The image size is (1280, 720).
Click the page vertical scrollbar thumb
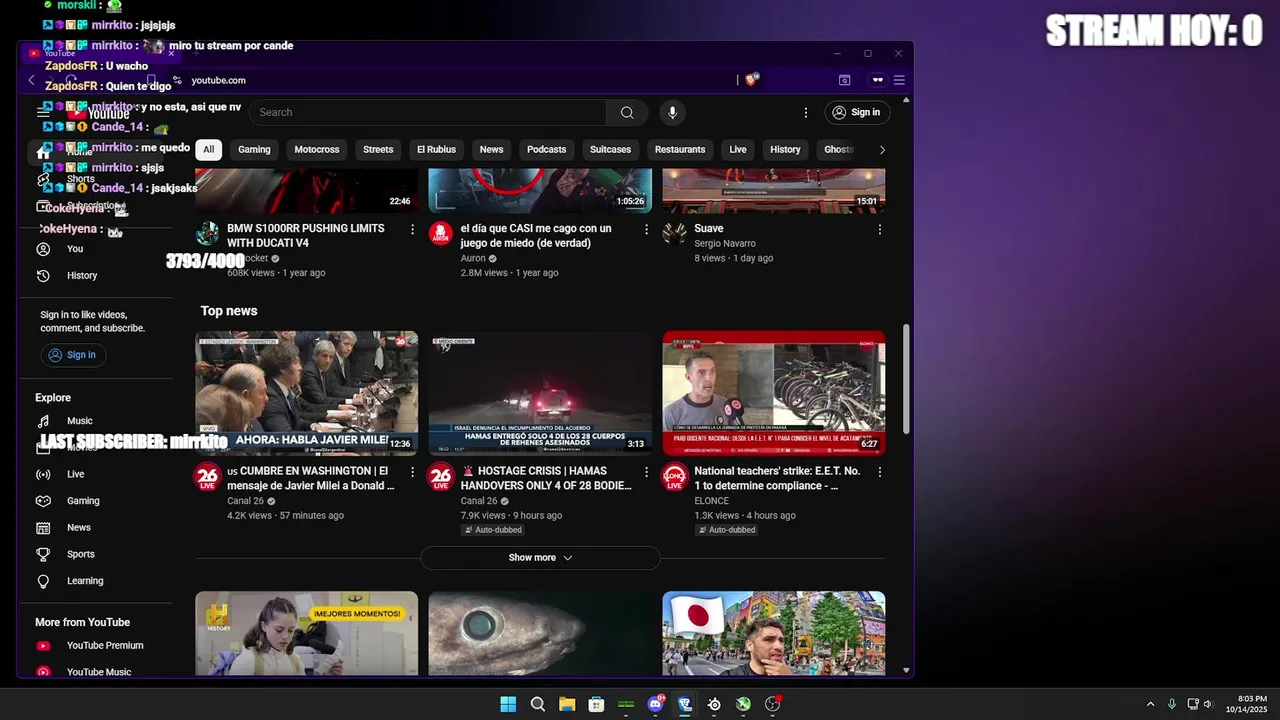(906, 379)
